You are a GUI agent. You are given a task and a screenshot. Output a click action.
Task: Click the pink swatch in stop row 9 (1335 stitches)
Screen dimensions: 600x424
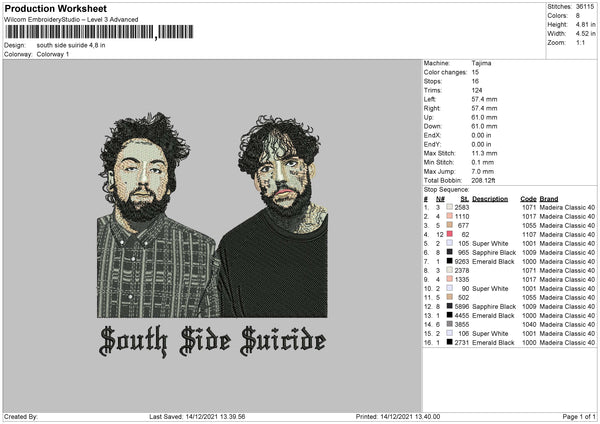pyautogui.click(x=450, y=279)
